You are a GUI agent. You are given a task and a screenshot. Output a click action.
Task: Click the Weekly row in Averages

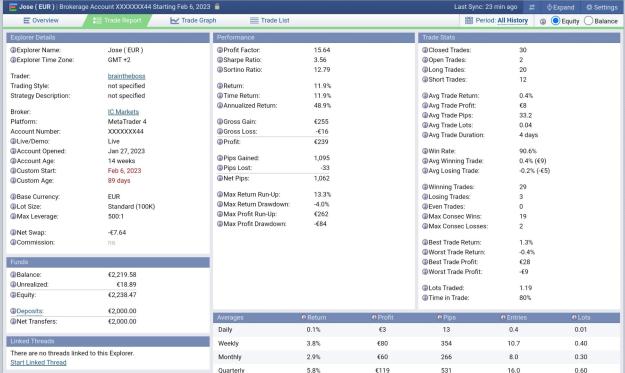(417, 343)
